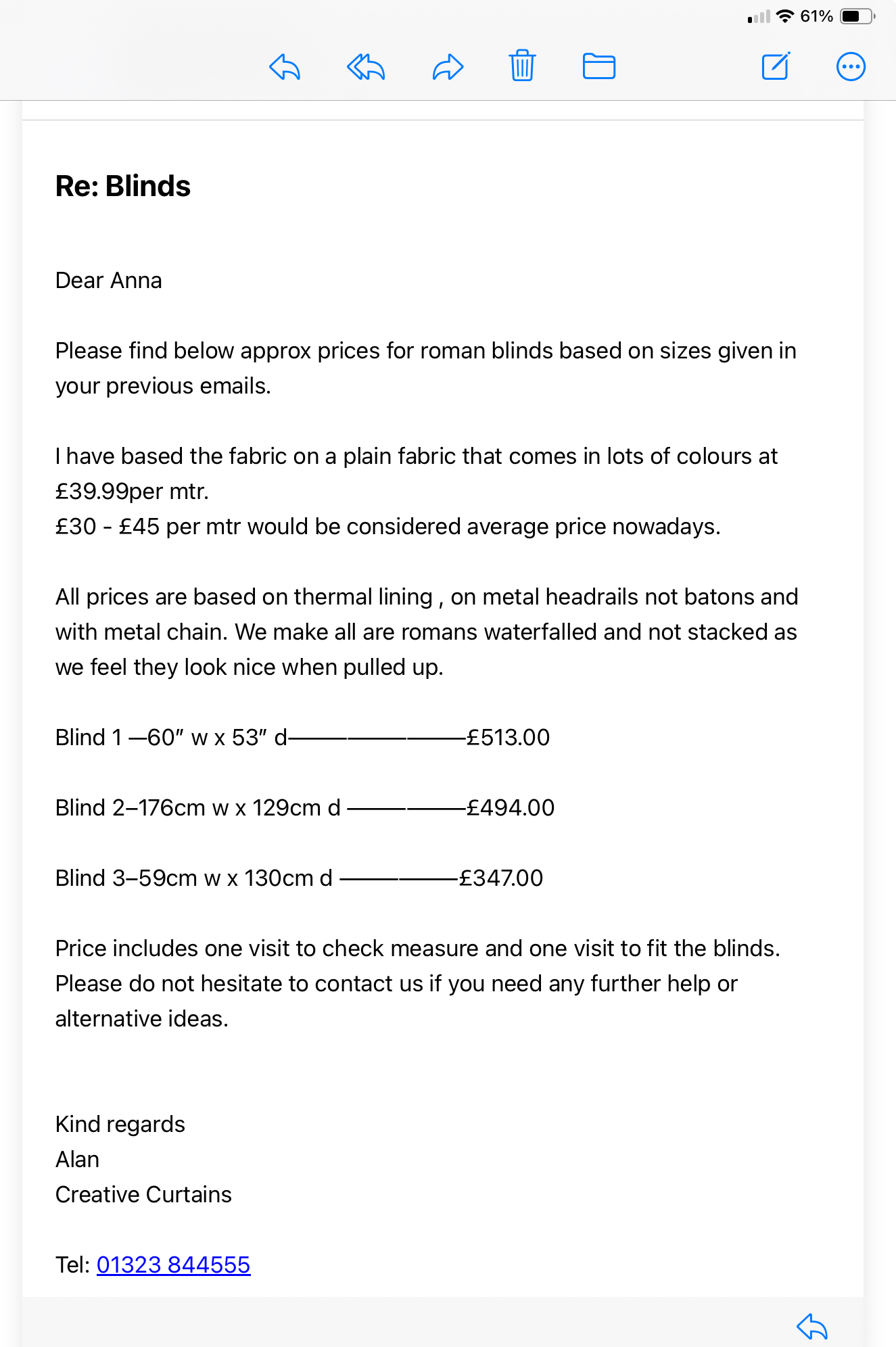Delete the email with the trash icon
Screen dimensions: 896x1347
(x=522, y=66)
